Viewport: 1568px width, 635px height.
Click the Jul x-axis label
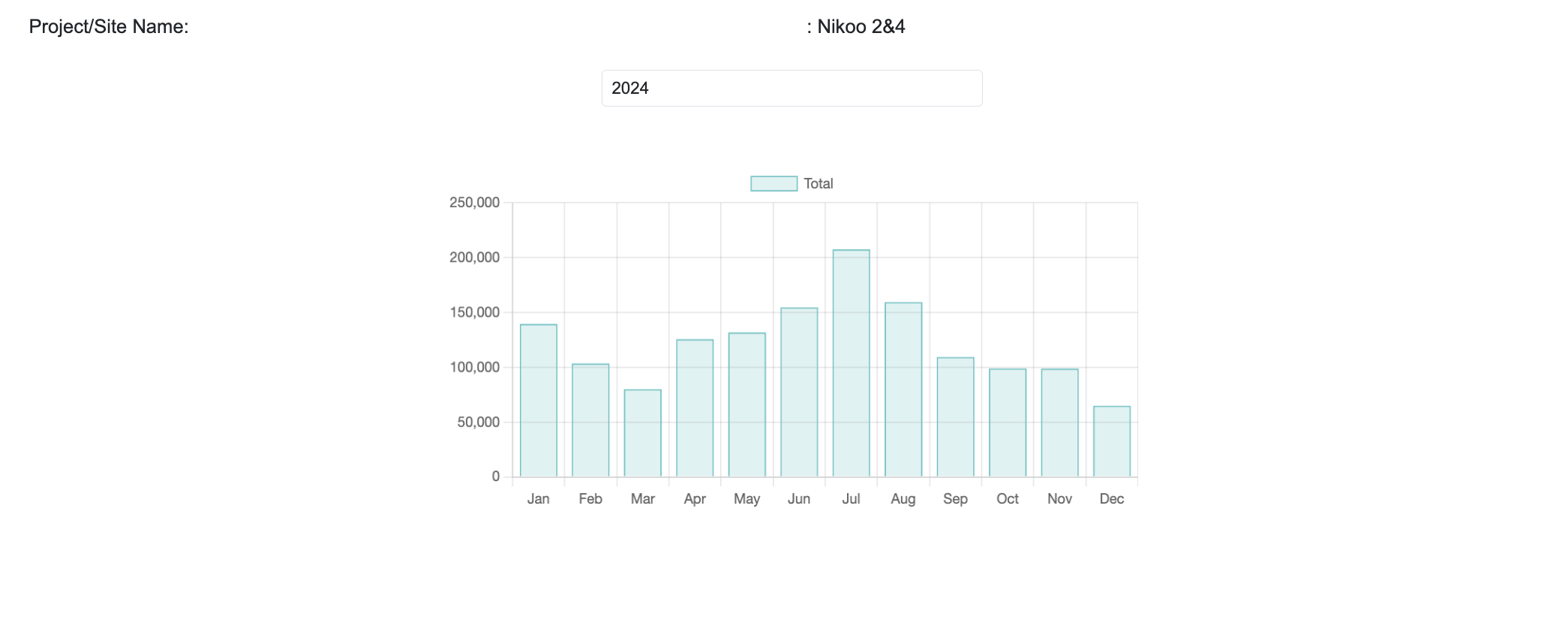pos(851,499)
